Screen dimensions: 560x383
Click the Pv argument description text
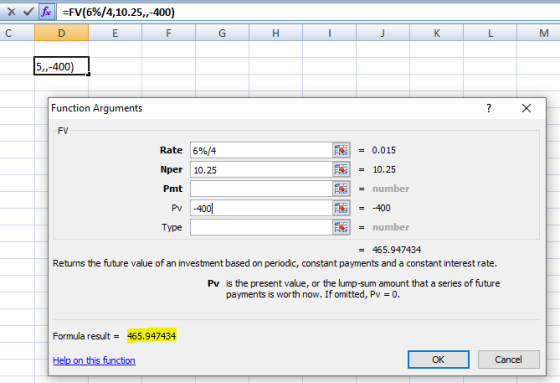(x=363, y=289)
